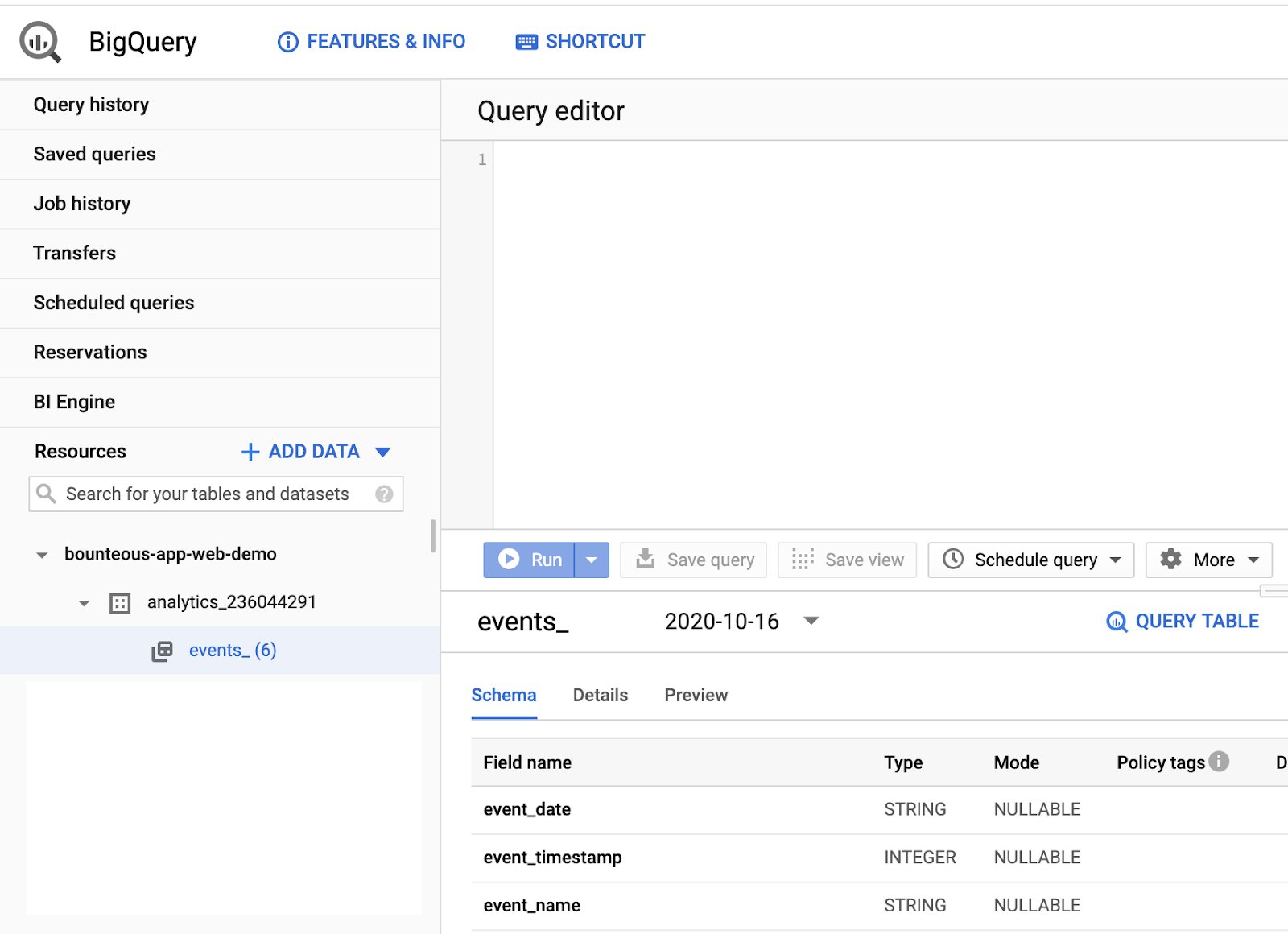The image size is (1288, 934).
Task: Switch to the Preview tab
Action: 696,695
